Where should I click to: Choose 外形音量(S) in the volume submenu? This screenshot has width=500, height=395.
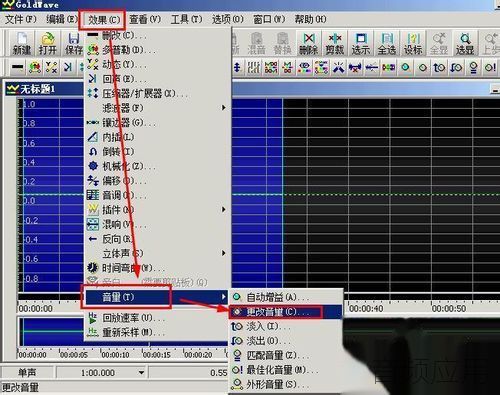tap(286, 384)
